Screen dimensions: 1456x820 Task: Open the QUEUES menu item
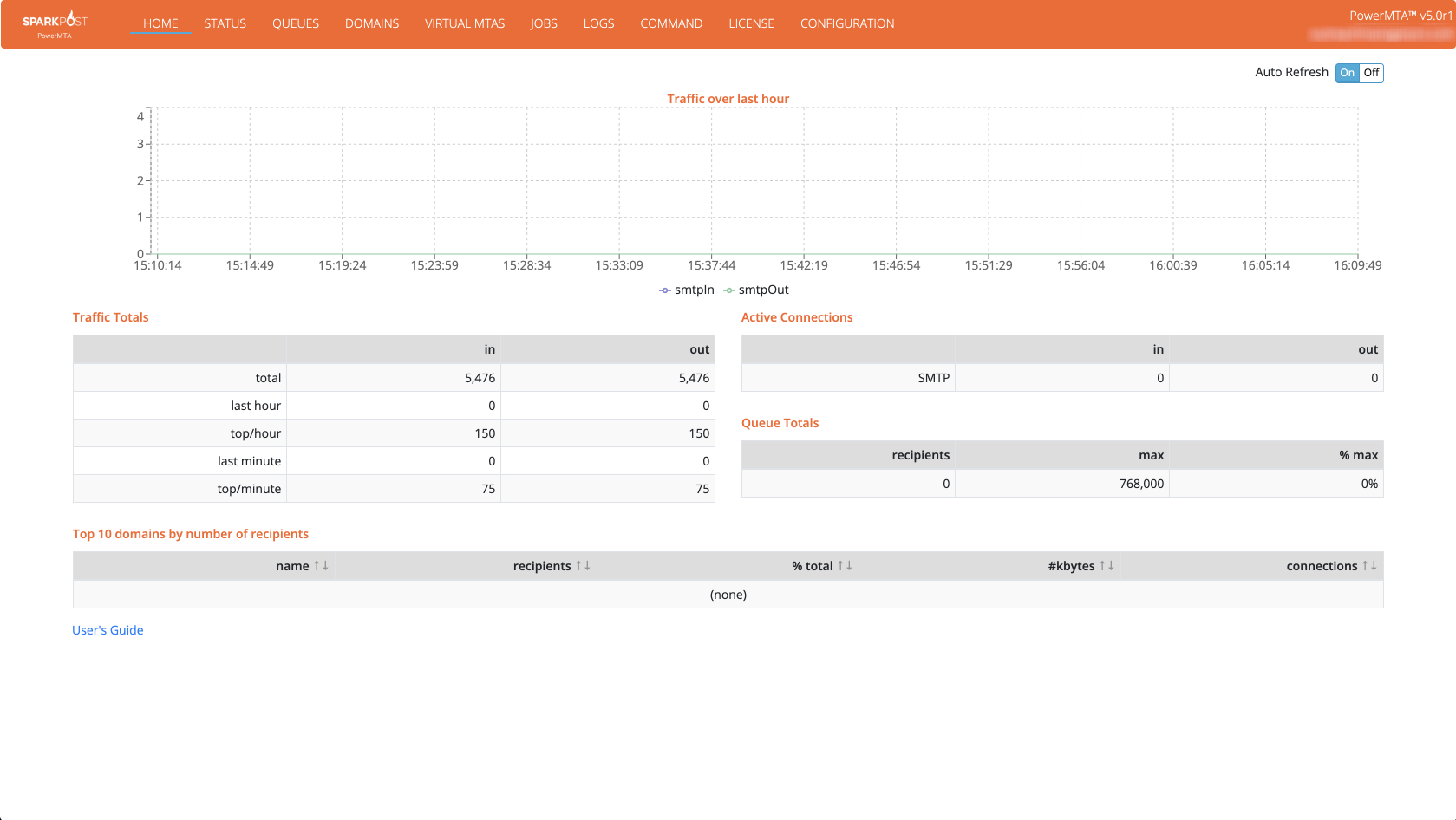(296, 23)
